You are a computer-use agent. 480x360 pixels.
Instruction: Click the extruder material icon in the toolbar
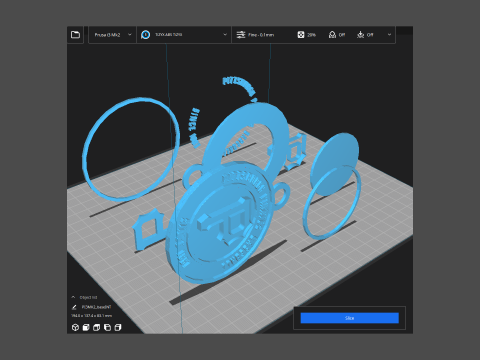(145, 35)
